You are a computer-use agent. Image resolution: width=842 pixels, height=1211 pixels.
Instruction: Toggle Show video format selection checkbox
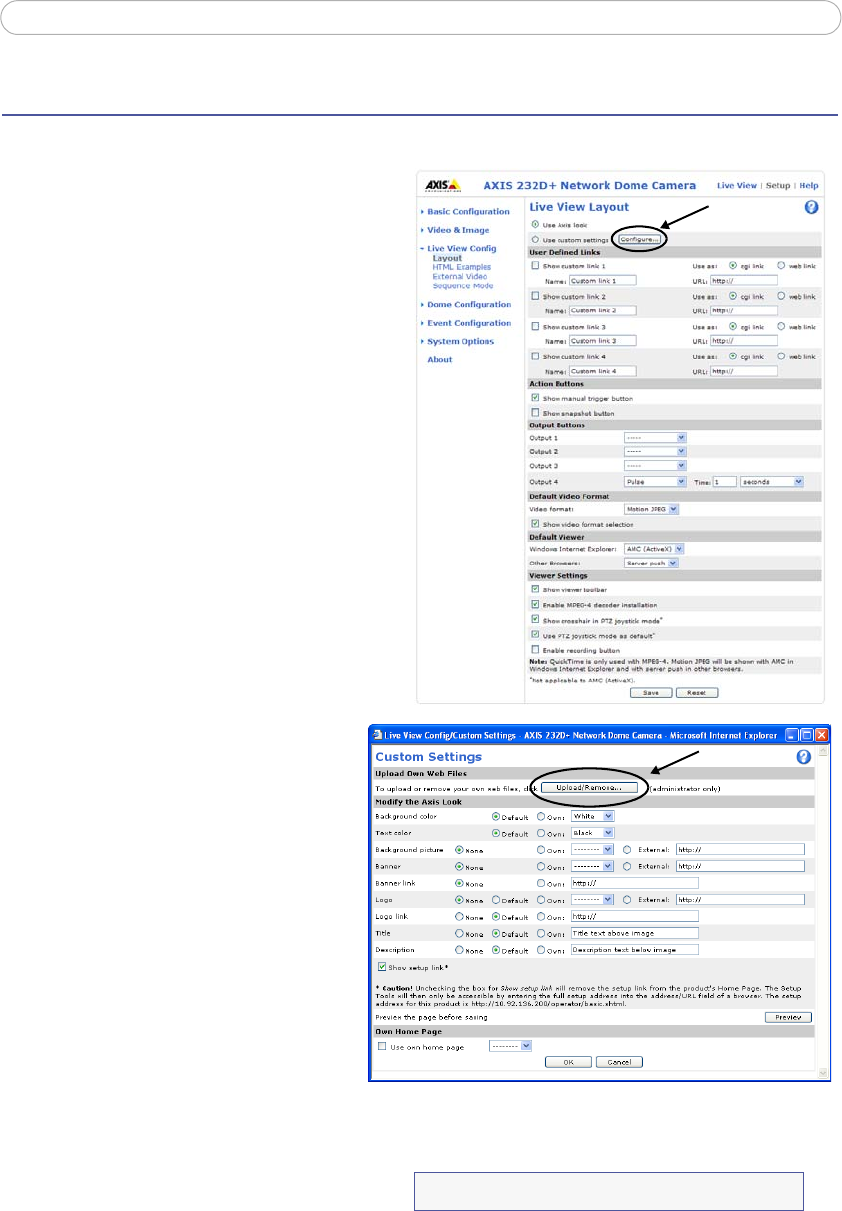tap(535, 523)
